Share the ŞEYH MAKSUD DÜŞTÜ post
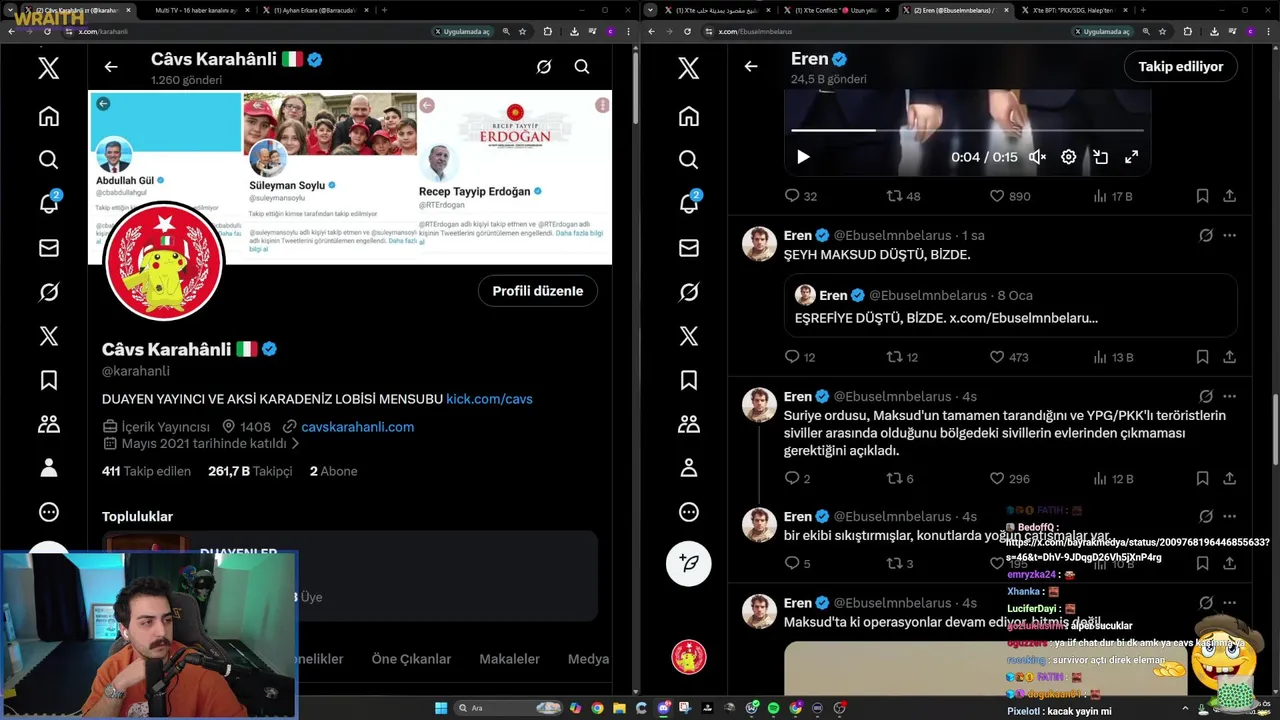The height and width of the screenshot is (720, 1280). 1230,357
